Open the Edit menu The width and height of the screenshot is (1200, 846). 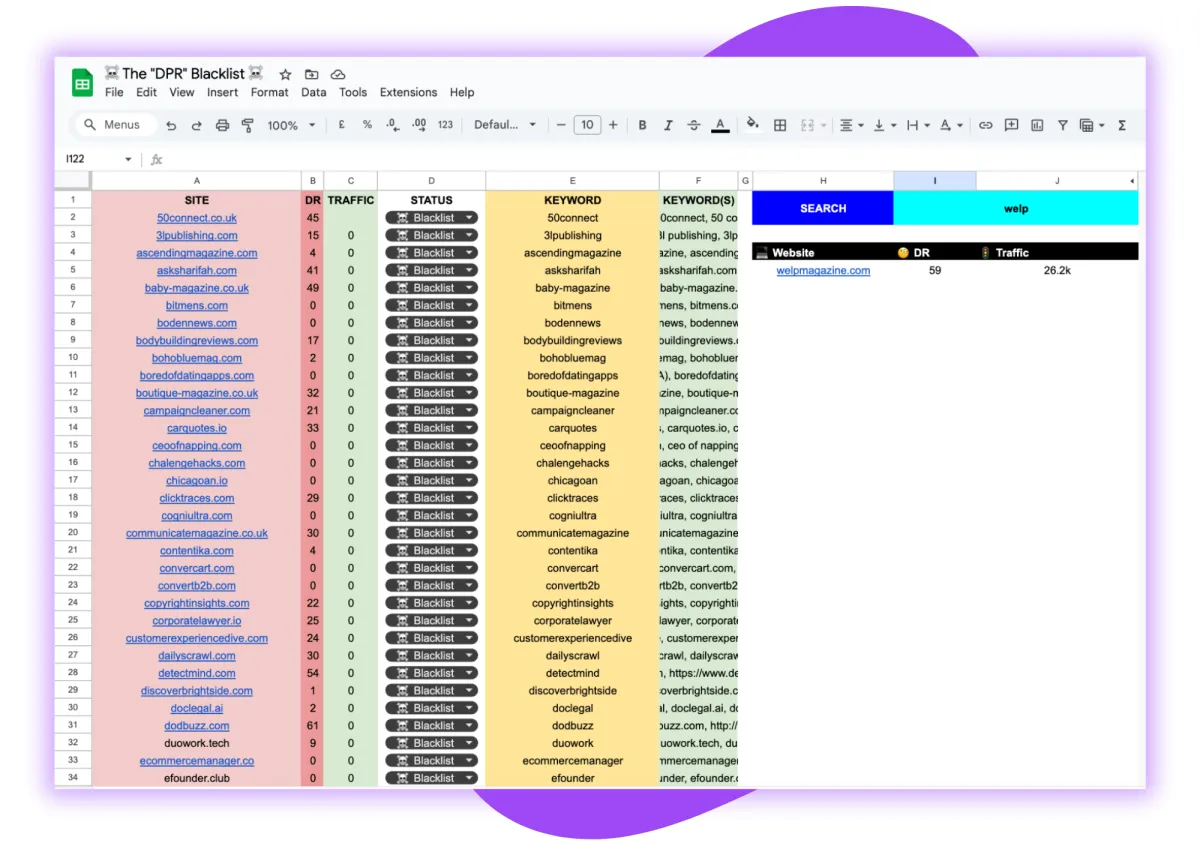tap(147, 92)
